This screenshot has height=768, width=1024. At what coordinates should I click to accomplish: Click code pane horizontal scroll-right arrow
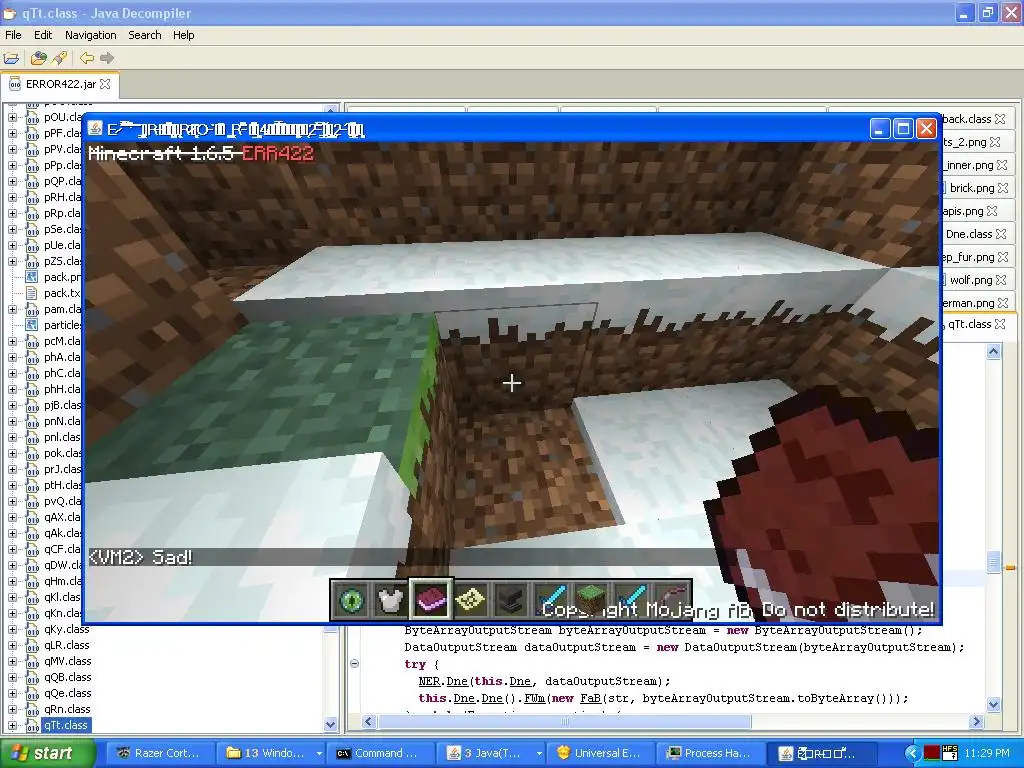pos(976,722)
